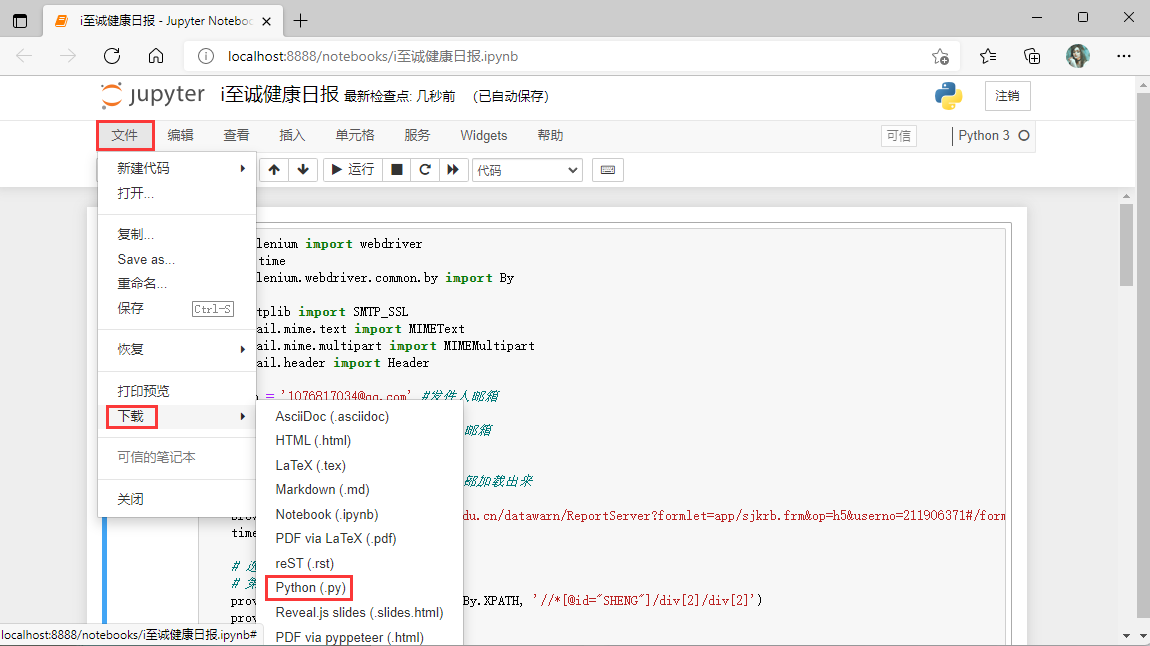The width and height of the screenshot is (1150, 646).
Task: Open the 帮助 menu
Action: point(550,136)
